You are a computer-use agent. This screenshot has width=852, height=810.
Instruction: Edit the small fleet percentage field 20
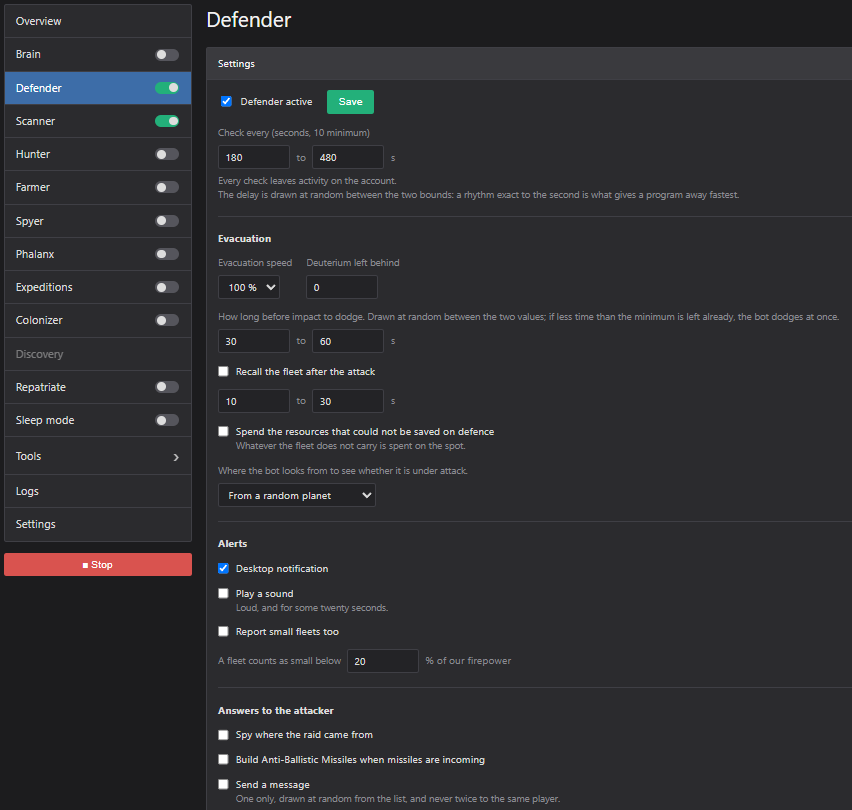[x=383, y=661]
